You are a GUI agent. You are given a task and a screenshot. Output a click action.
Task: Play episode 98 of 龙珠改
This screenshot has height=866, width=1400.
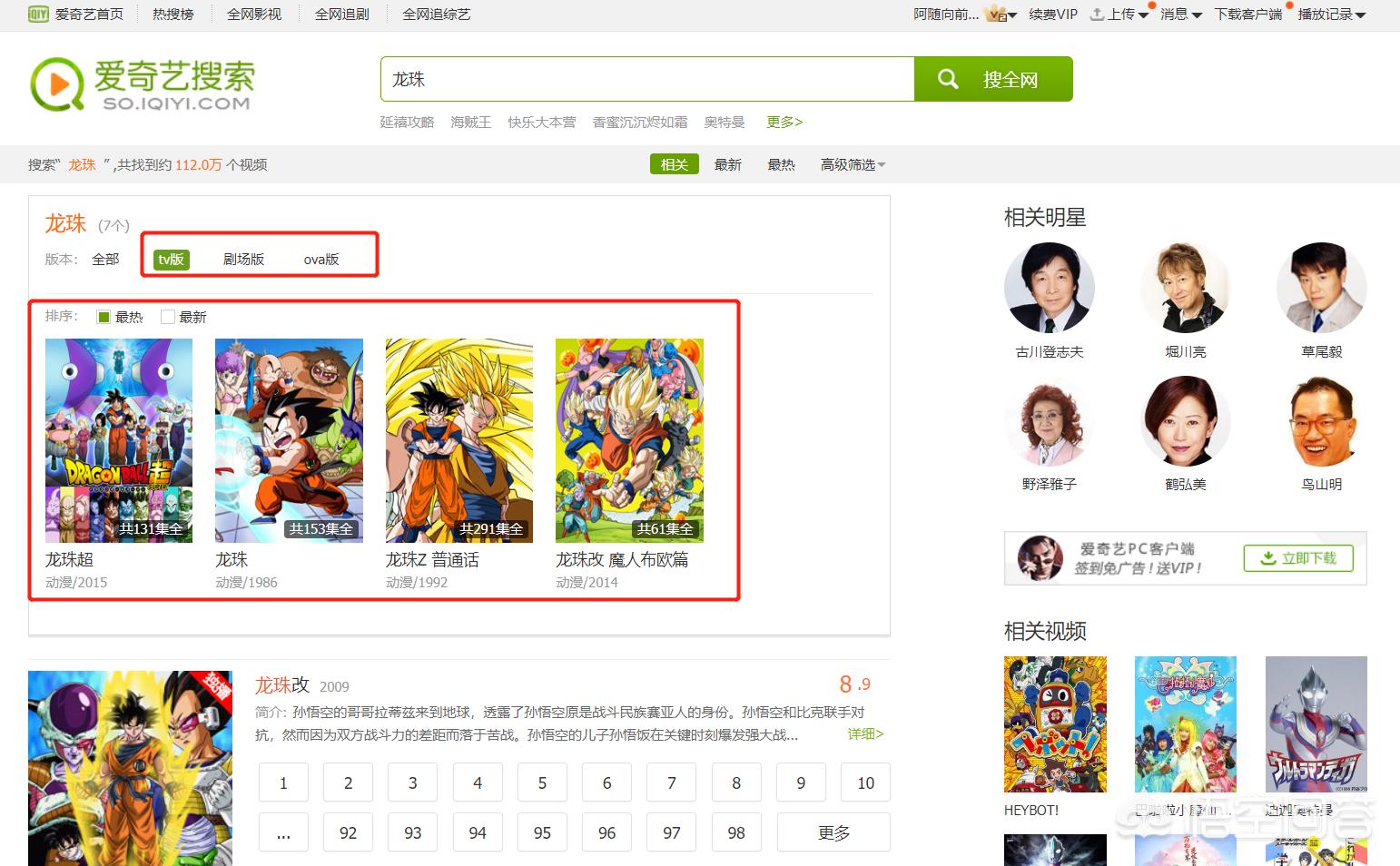click(736, 832)
